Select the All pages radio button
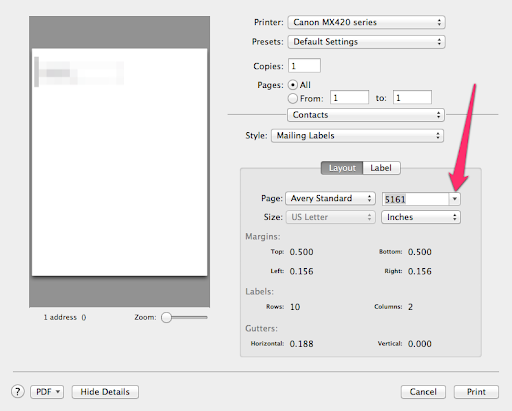This screenshot has height=411, width=512. pyautogui.click(x=293, y=85)
